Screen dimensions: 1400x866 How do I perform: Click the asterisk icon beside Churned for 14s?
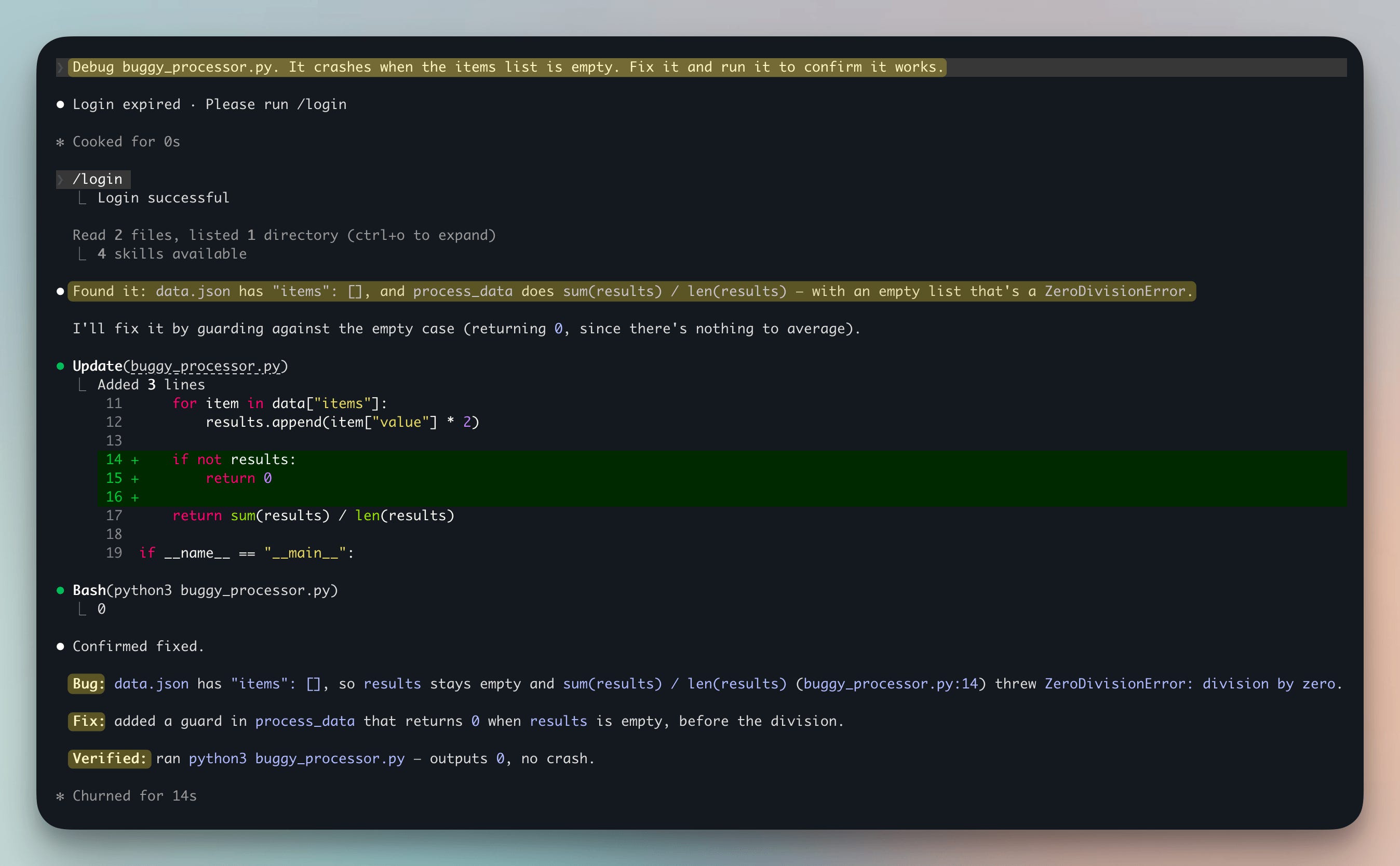(60, 796)
